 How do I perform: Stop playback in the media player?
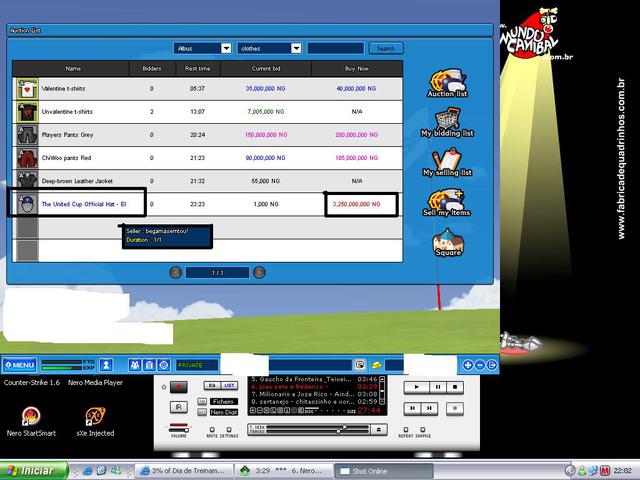coord(455,387)
